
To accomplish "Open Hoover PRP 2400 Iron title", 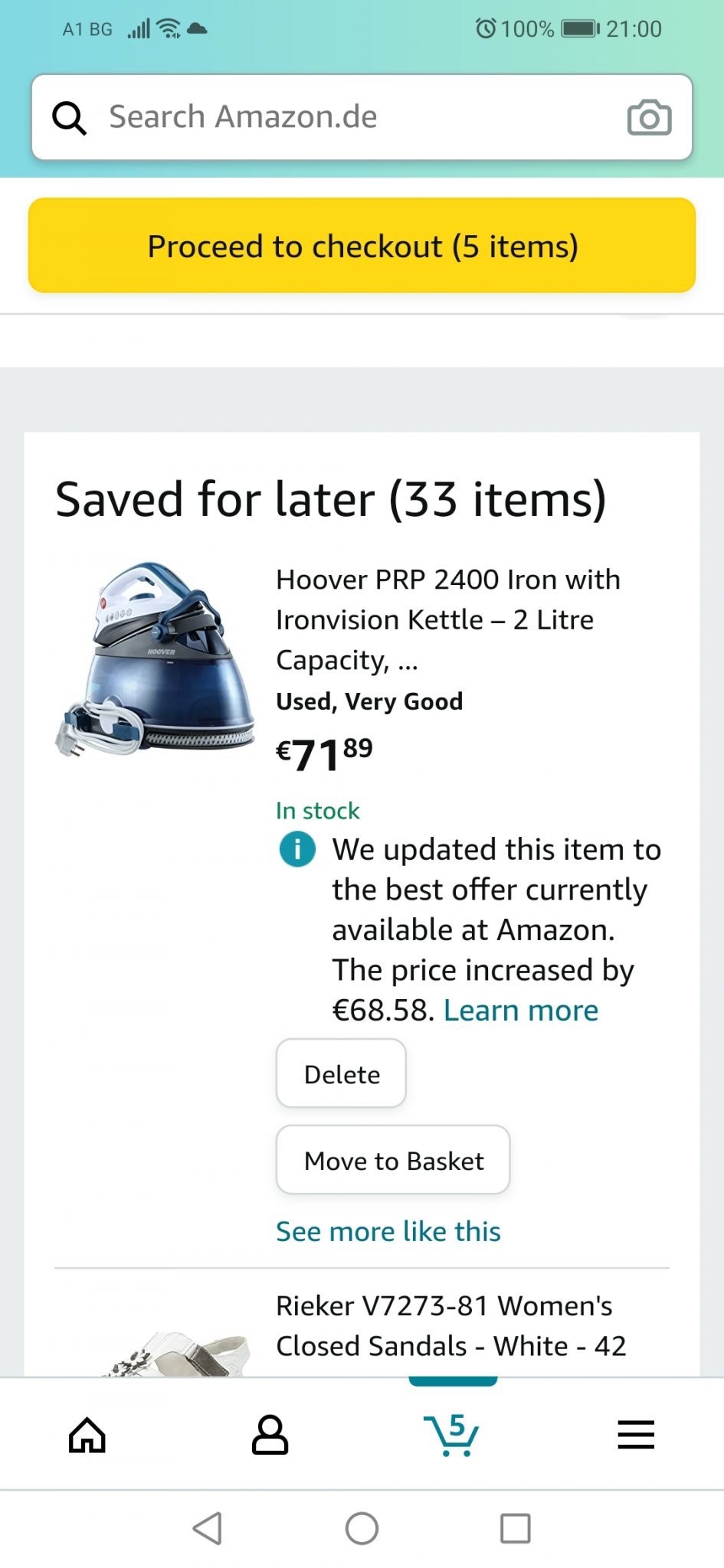I will pyautogui.click(x=448, y=619).
